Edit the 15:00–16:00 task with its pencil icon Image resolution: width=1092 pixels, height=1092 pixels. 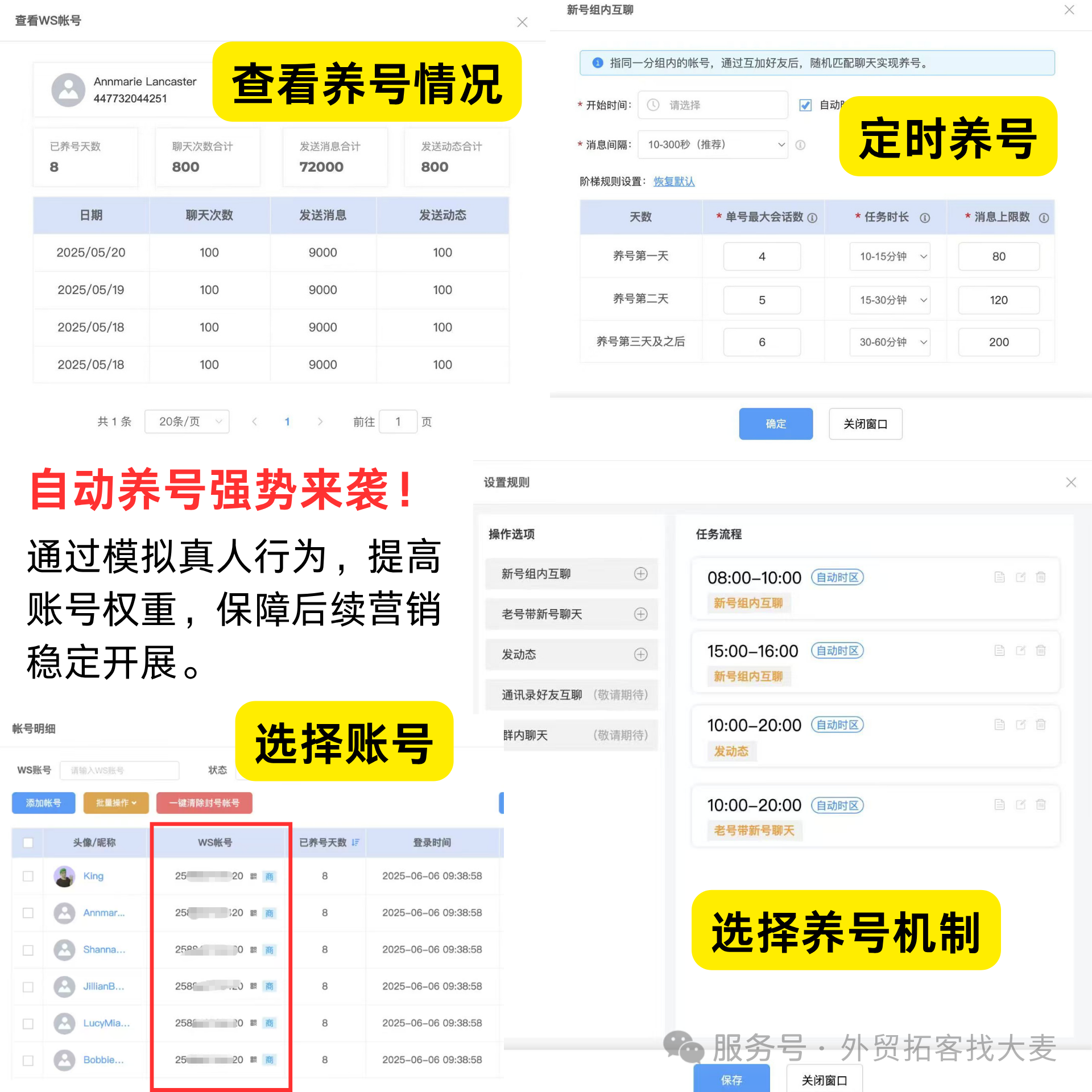(1020, 650)
